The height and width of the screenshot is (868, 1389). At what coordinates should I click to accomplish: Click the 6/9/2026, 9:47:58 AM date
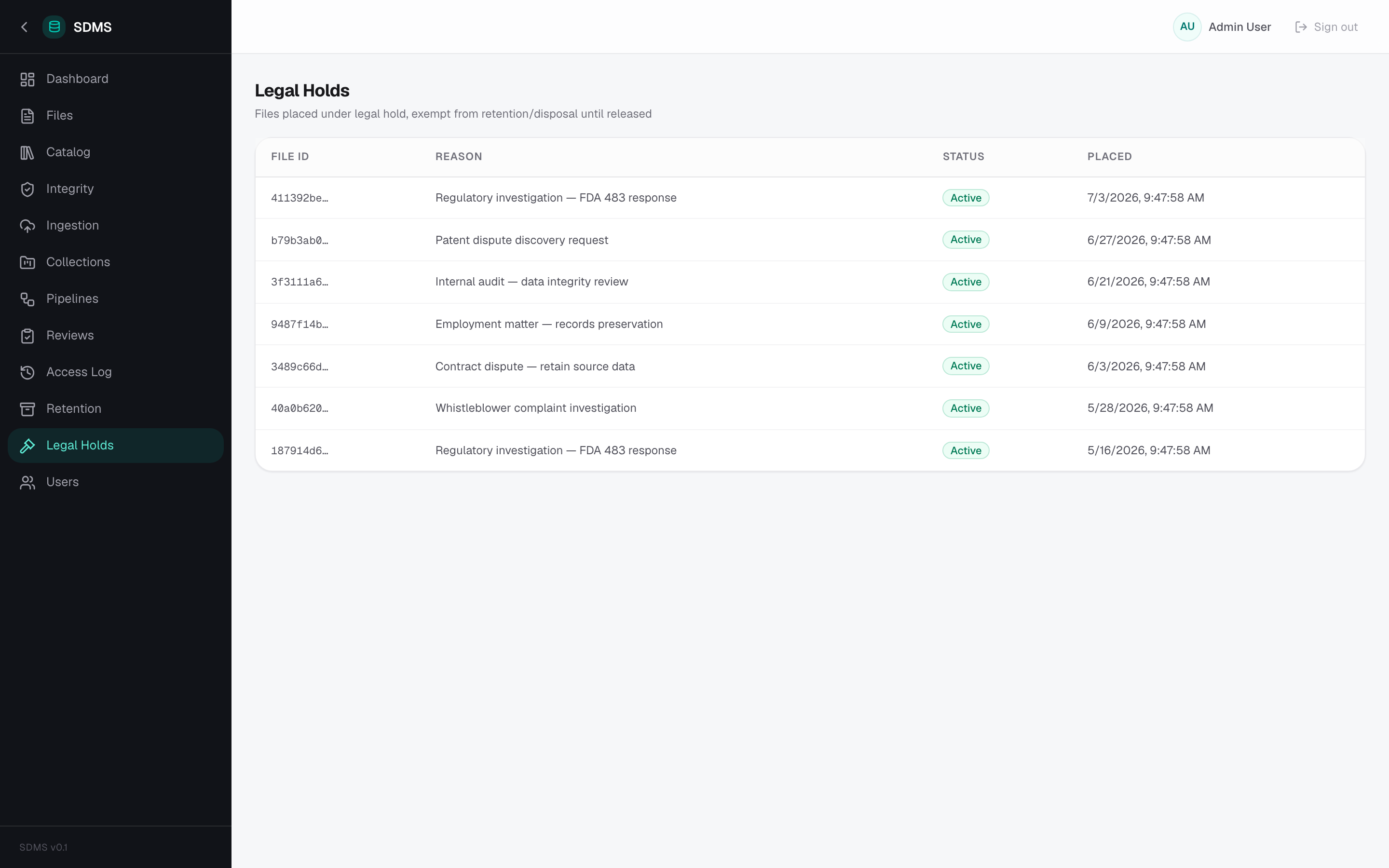click(x=1146, y=325)
